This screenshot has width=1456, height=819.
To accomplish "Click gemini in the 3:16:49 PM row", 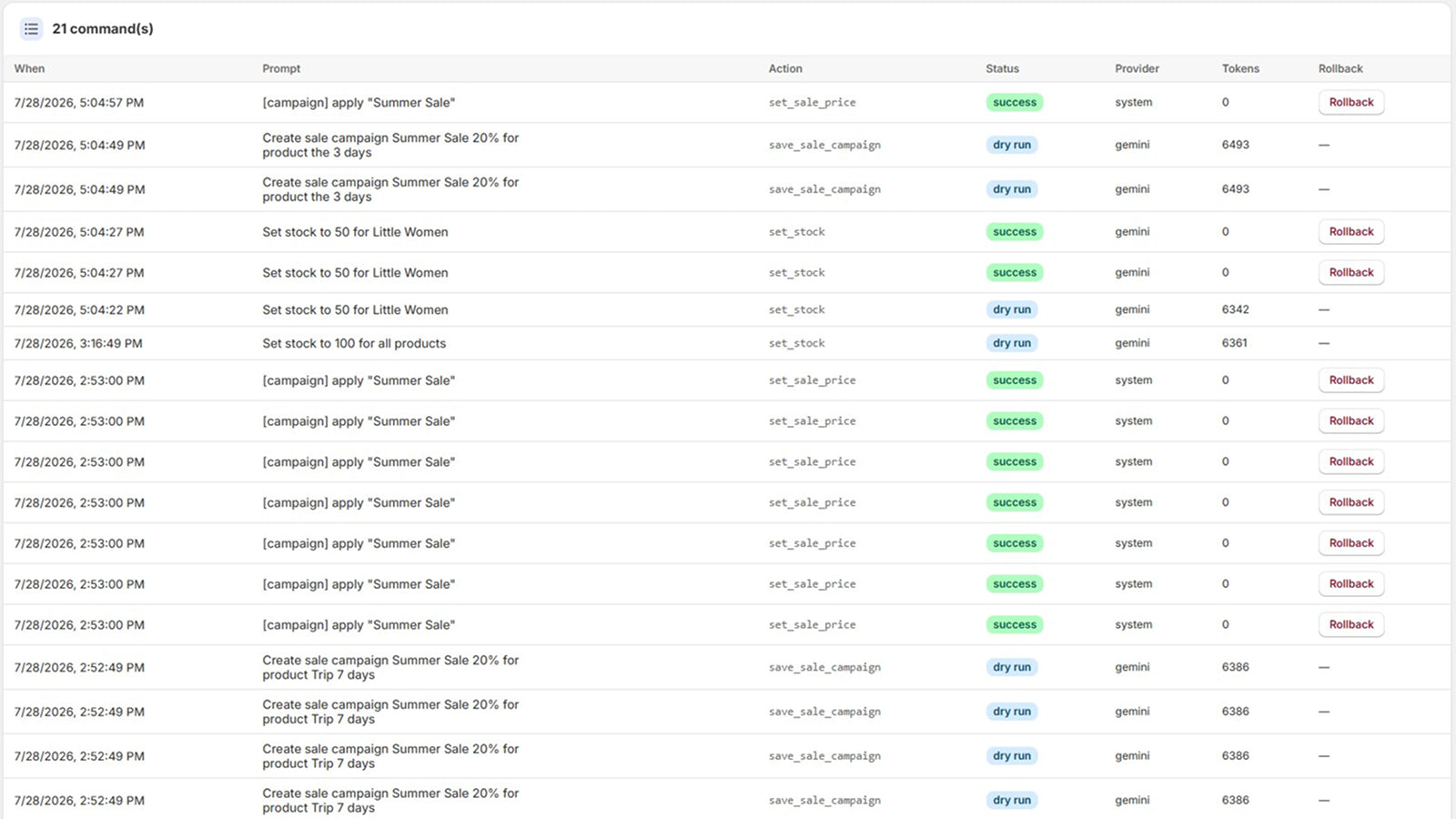I will (x=1132, y=343).
